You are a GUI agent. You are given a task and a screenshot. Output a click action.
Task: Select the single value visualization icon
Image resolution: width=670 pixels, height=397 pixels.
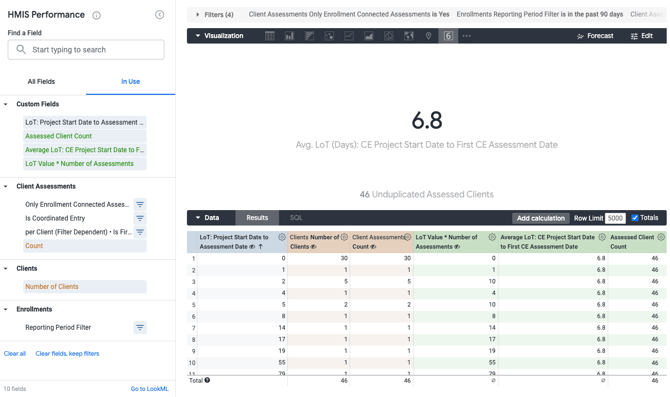[448, 36]
